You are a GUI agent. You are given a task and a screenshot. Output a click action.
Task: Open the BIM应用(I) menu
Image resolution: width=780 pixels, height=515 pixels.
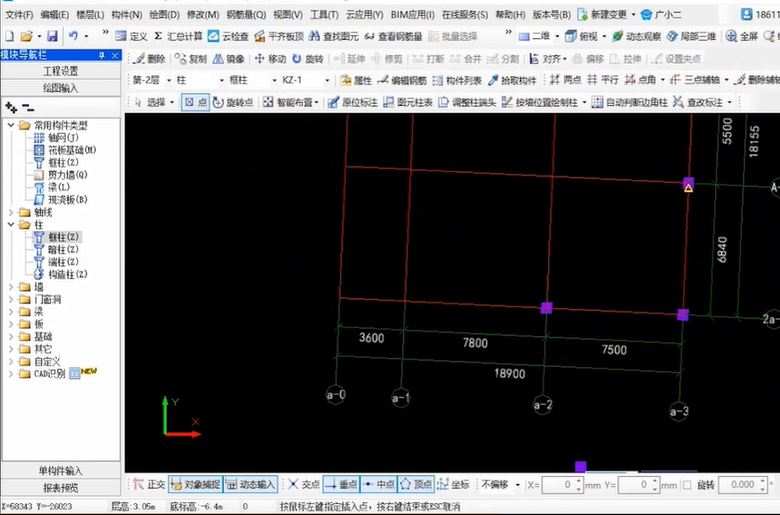pos(412,15)
